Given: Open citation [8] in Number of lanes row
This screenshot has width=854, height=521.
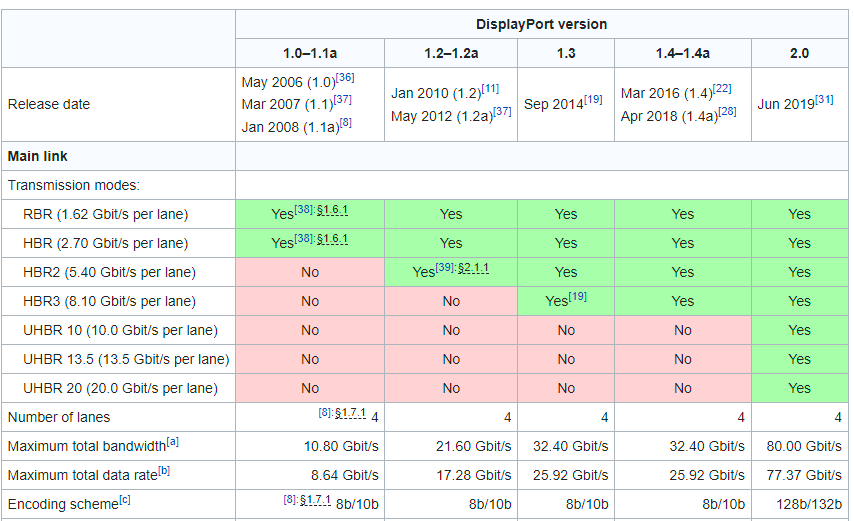Looking at the screenshot, I should coord(325,413).
